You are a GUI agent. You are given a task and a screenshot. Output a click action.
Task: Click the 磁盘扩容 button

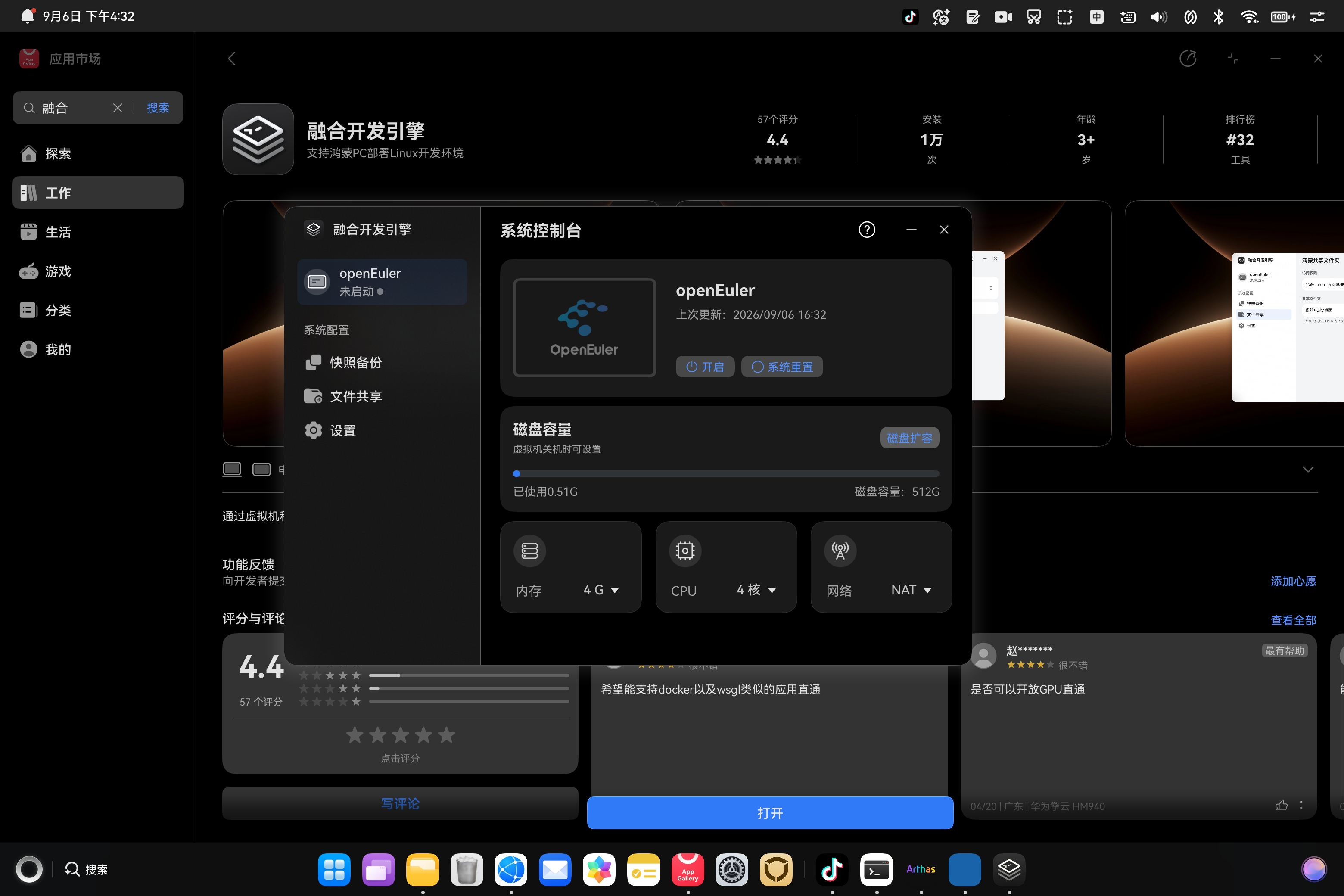tap(910, 438)
